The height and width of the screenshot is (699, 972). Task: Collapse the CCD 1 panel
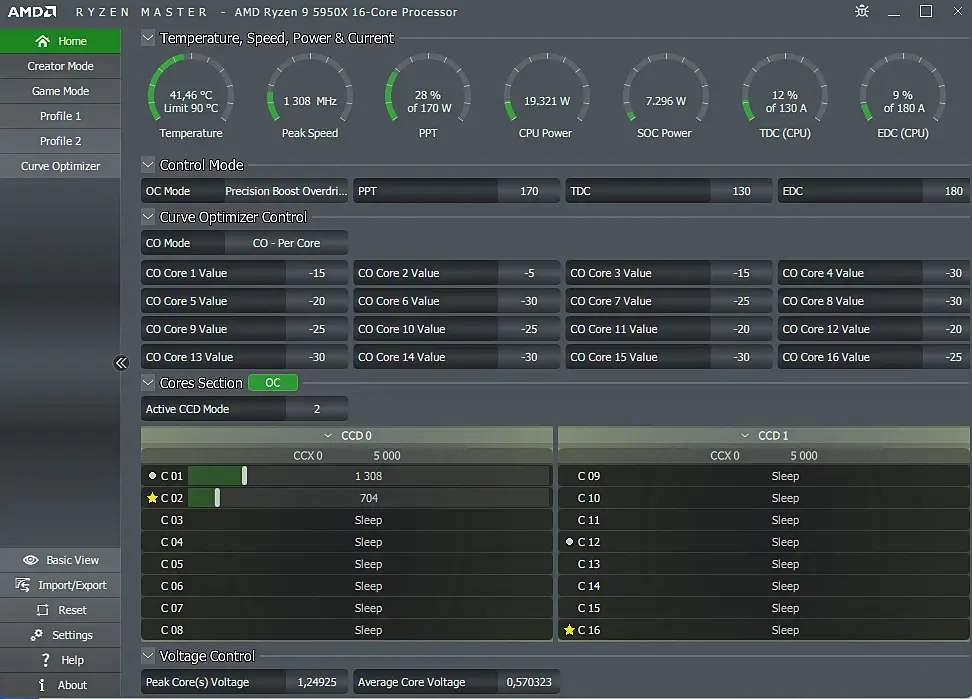[745, 436]
